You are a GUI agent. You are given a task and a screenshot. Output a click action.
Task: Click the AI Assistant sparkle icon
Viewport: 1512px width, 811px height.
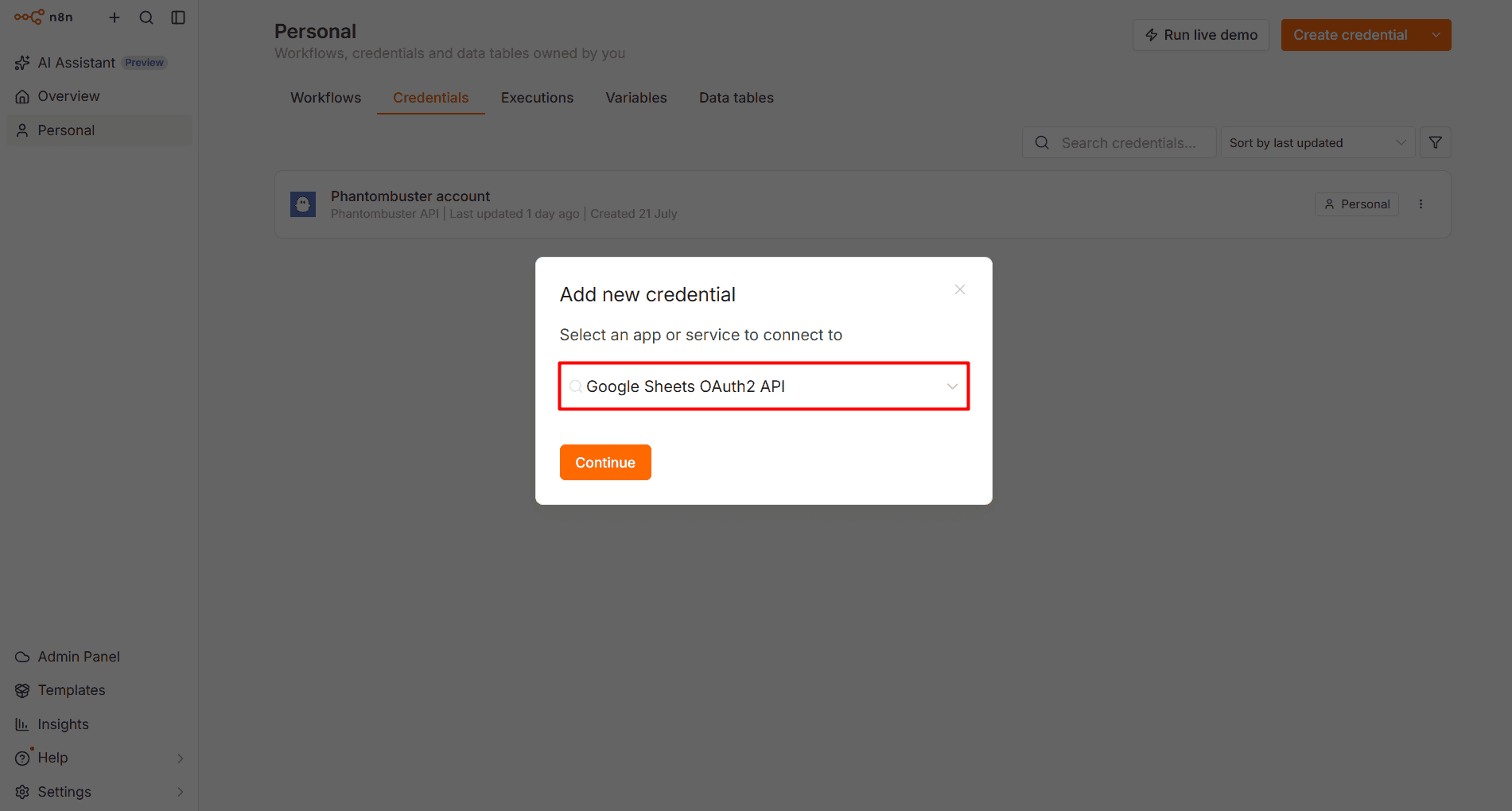pyautogui.click(x=22, y=63)
